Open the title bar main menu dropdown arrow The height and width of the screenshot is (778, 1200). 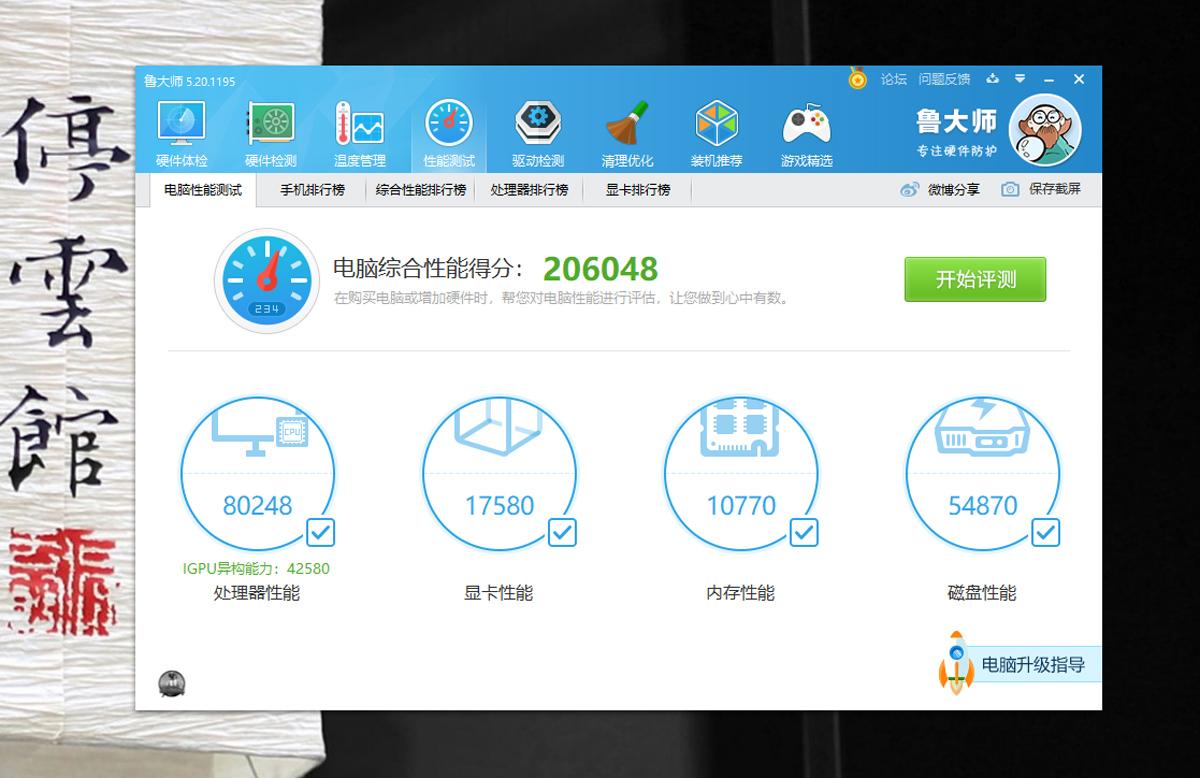[x=1020, y=79]
